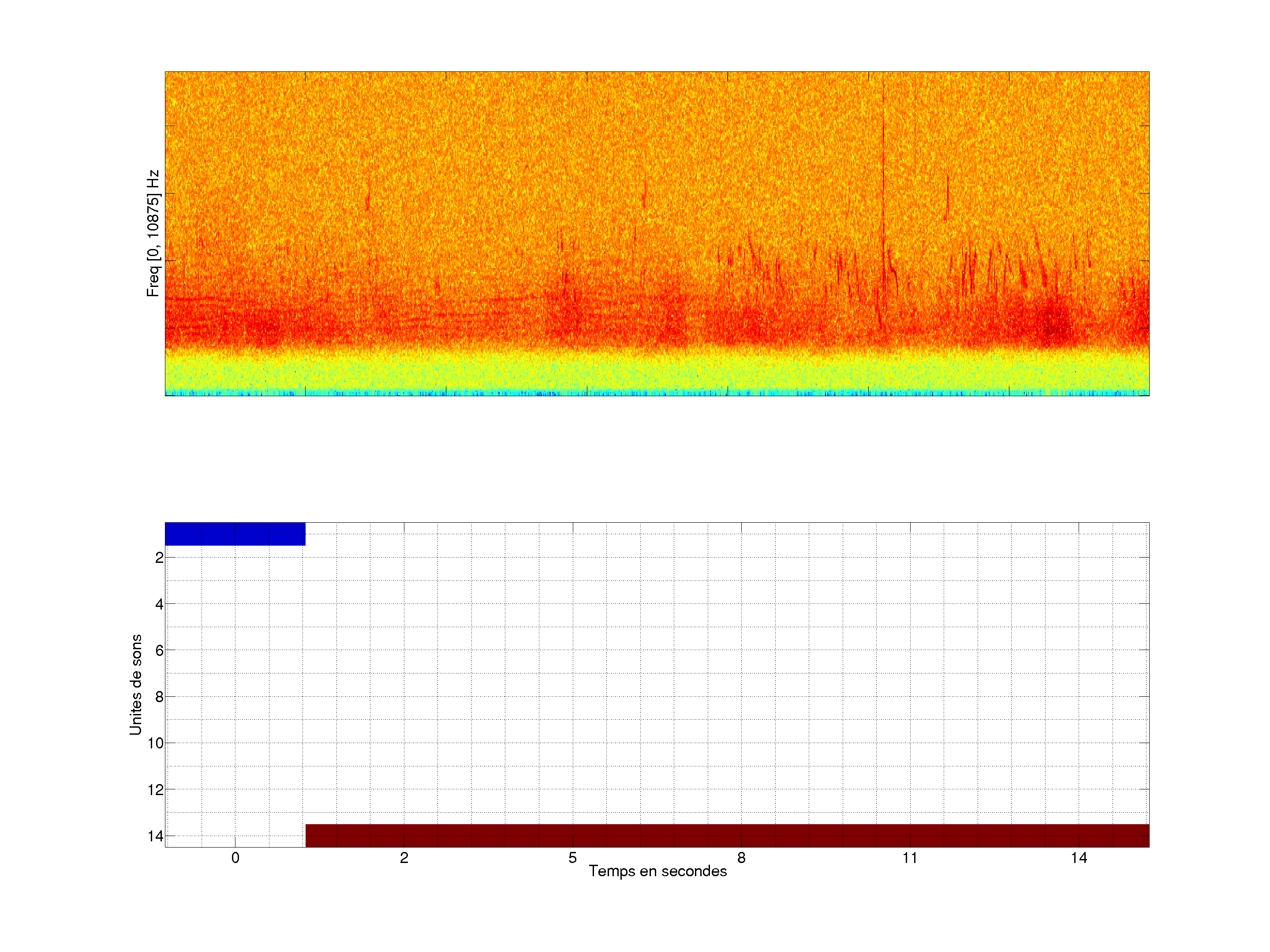
Task: Click the dark red bar in unit row 14
Action: pos(727,836)
